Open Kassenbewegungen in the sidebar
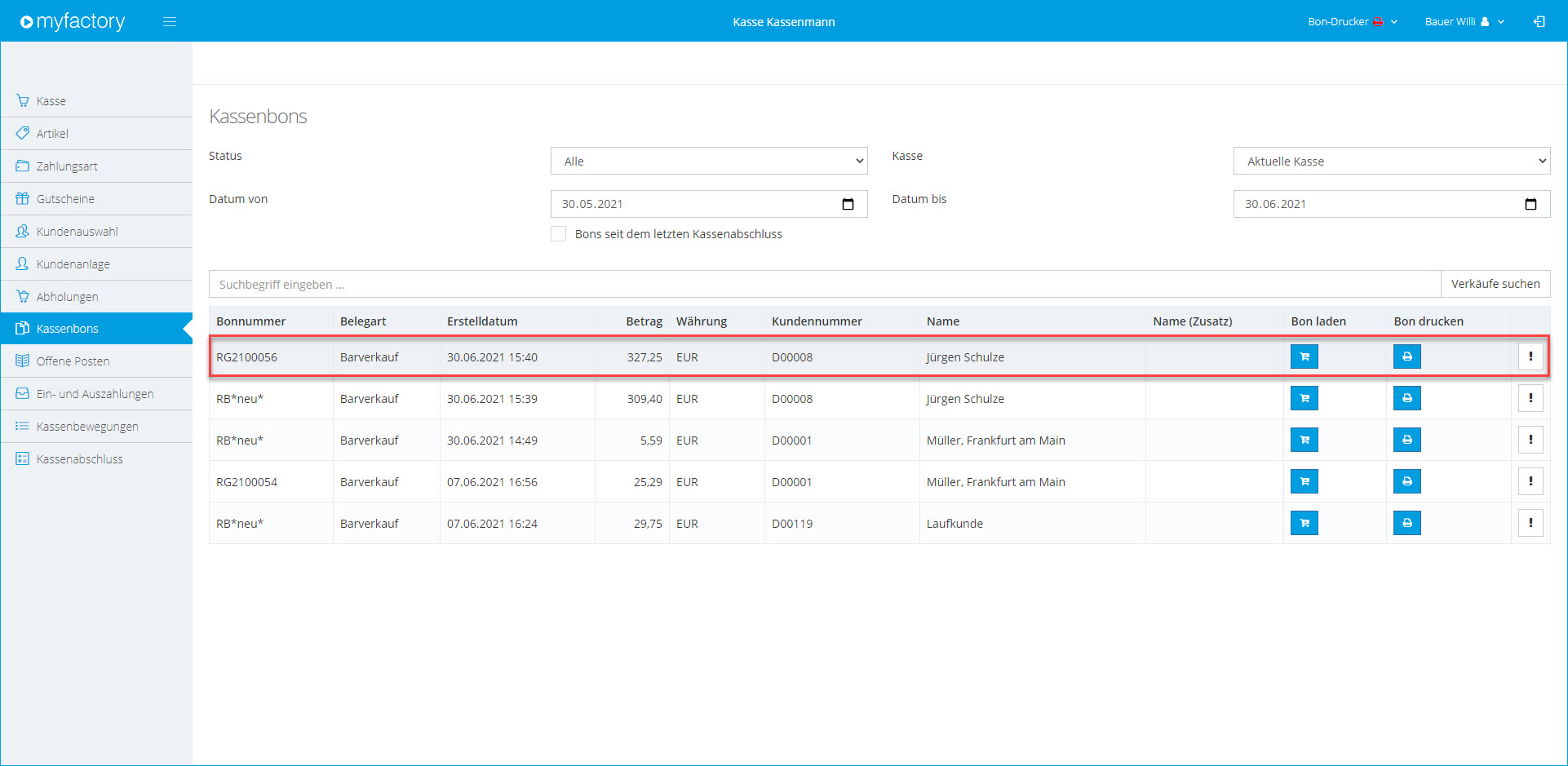Screen dimensions: 1568x766 point(96,427)
